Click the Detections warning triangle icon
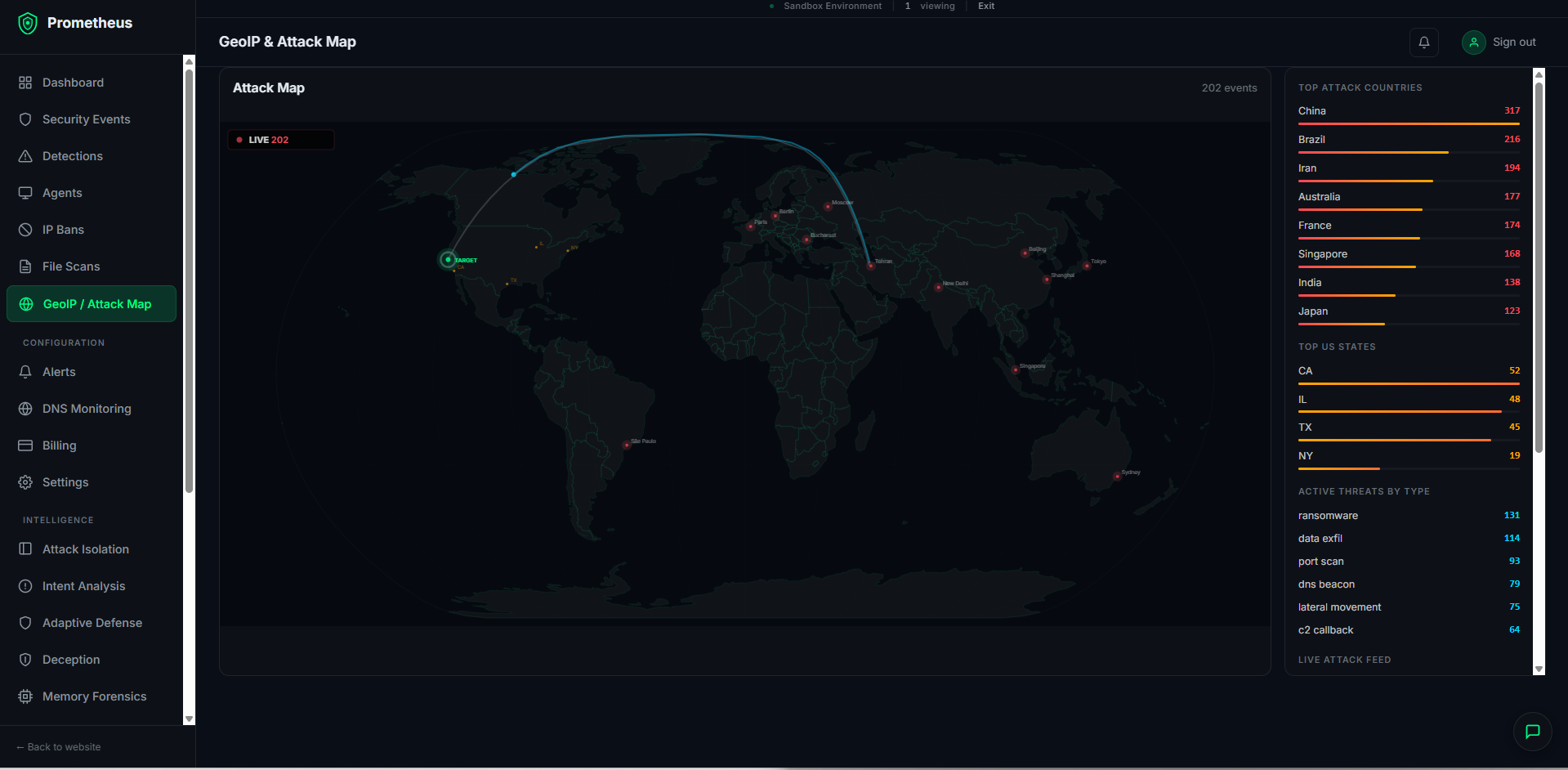Image resolution: width=1568 pixels, height=770 pixels. (x=25, y=156)
